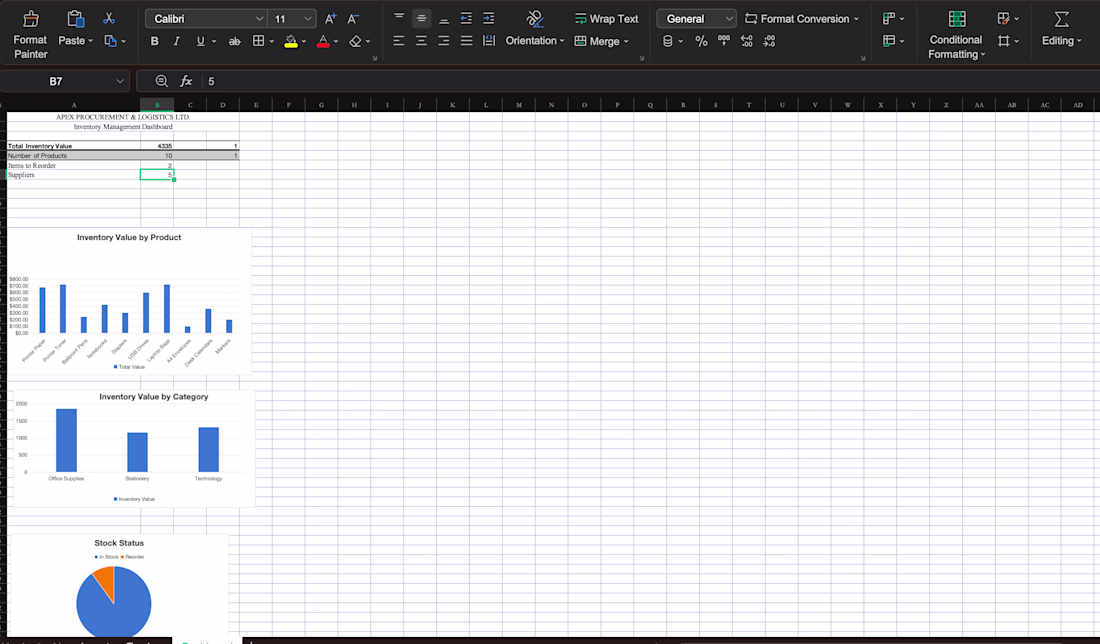The width and height of the screenshot is (1100, 644).
Task: Select the 'Total Inventory Value' cell
Action: (74, 146)
